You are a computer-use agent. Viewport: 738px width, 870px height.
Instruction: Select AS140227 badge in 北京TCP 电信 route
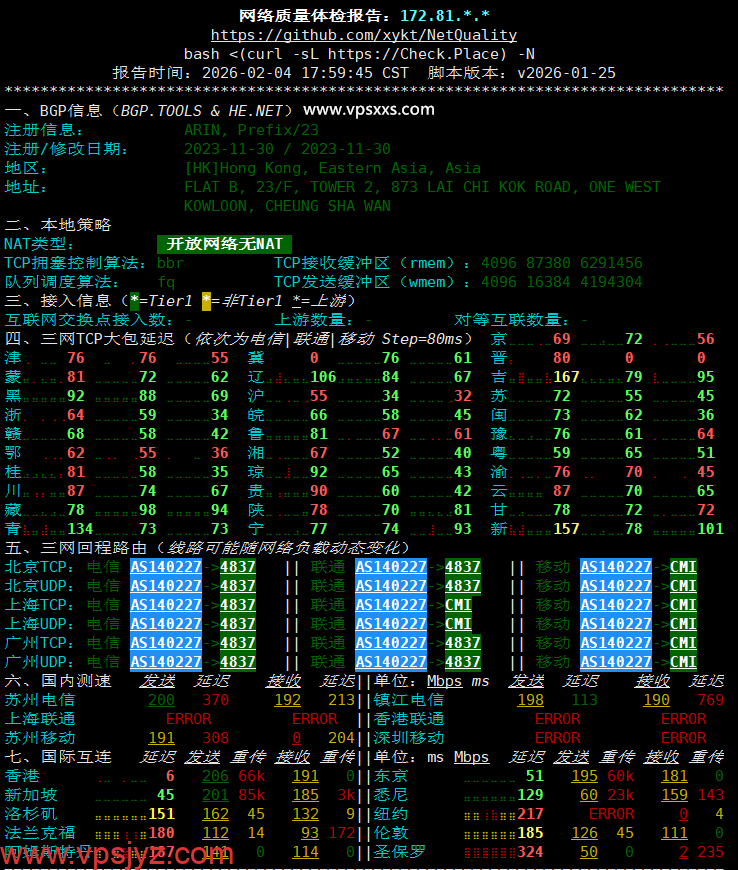(x=166, y=567)
